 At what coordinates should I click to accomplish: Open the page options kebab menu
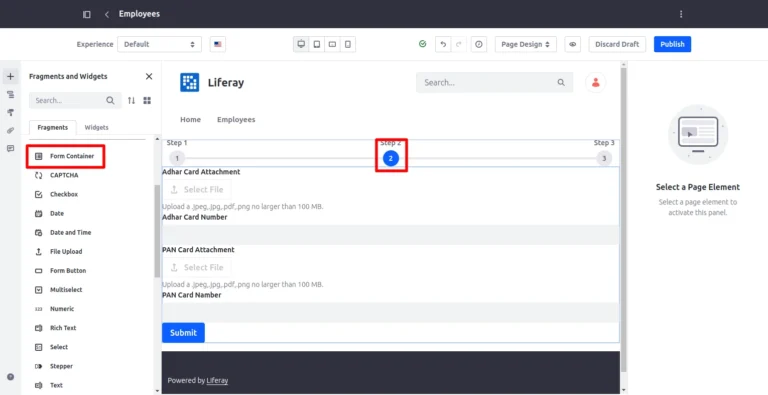pyautogui.click(x=681, y=14)
